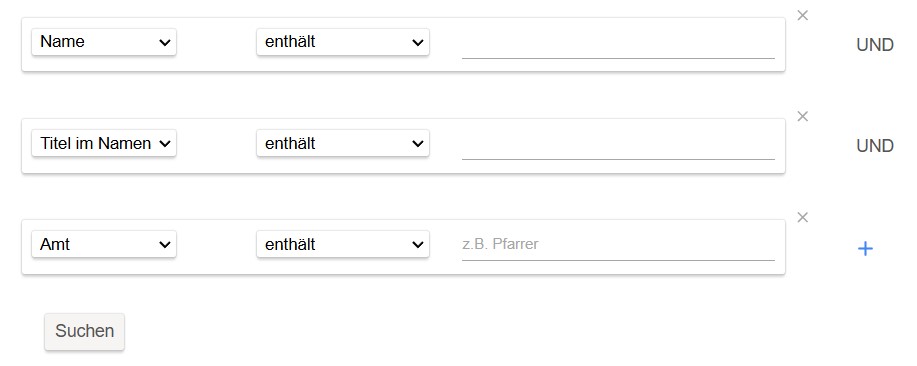Open the Amt field selector dropdown
917x366 pixels.
point(104,244)
